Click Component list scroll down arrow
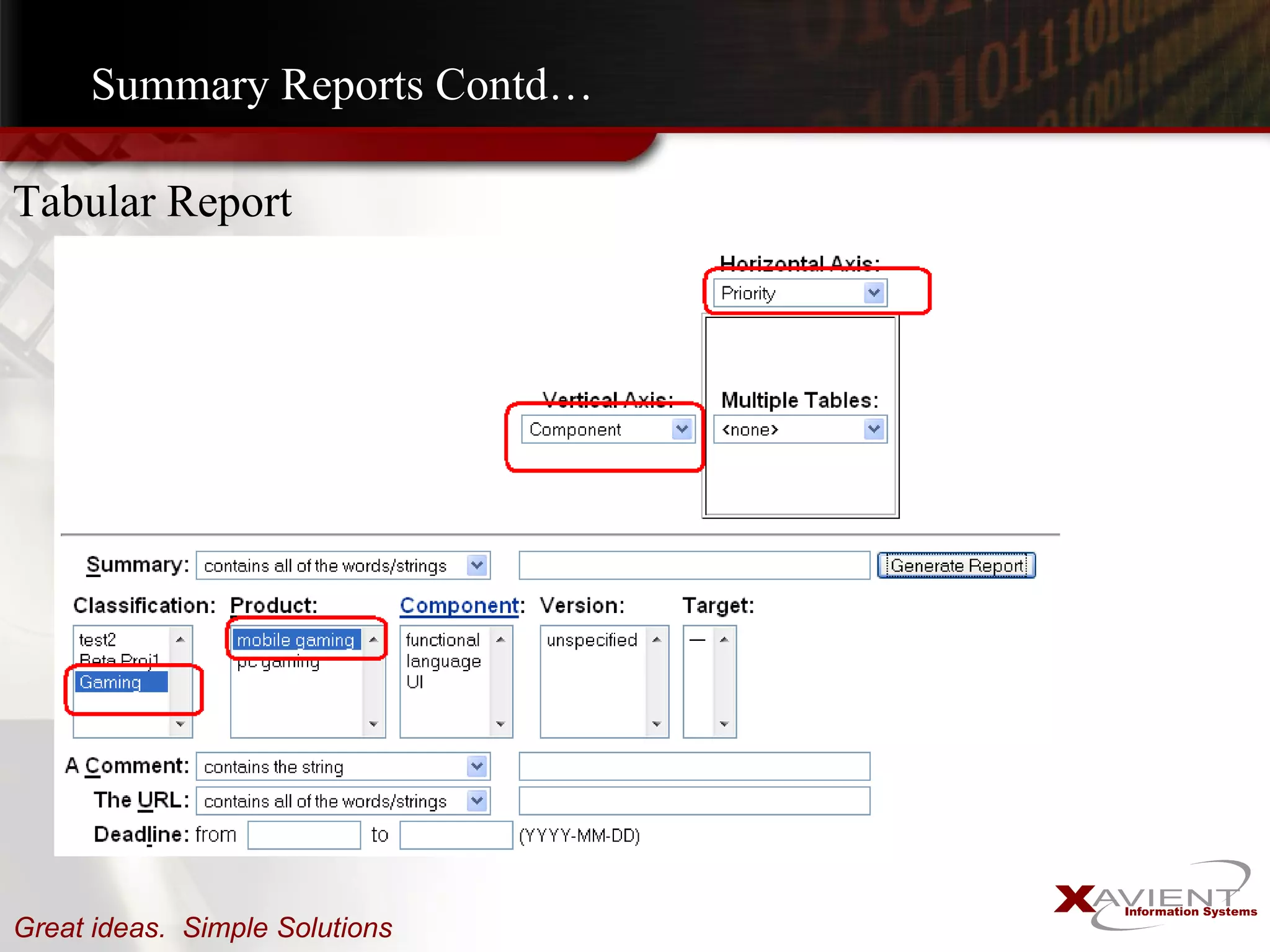The height and width of the screenshot is (952, 1270). click(x=500, y=724)
